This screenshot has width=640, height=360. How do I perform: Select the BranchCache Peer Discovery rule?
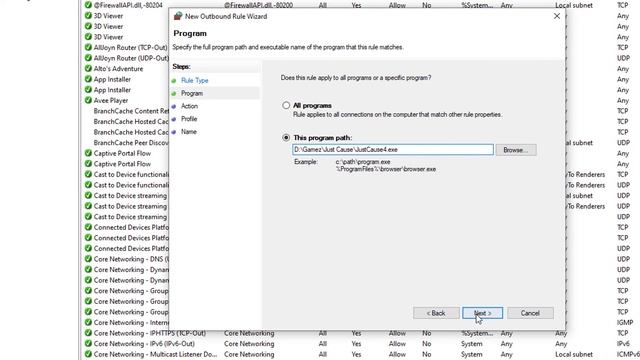coord(131,143)
